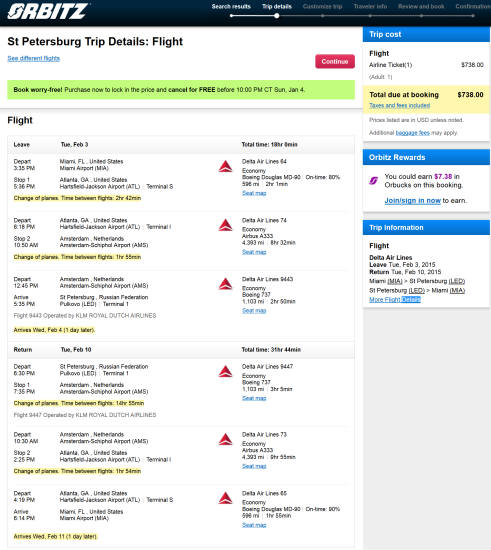Open the baggage fees link
The image size is (491, 550).
pos(412,133)
